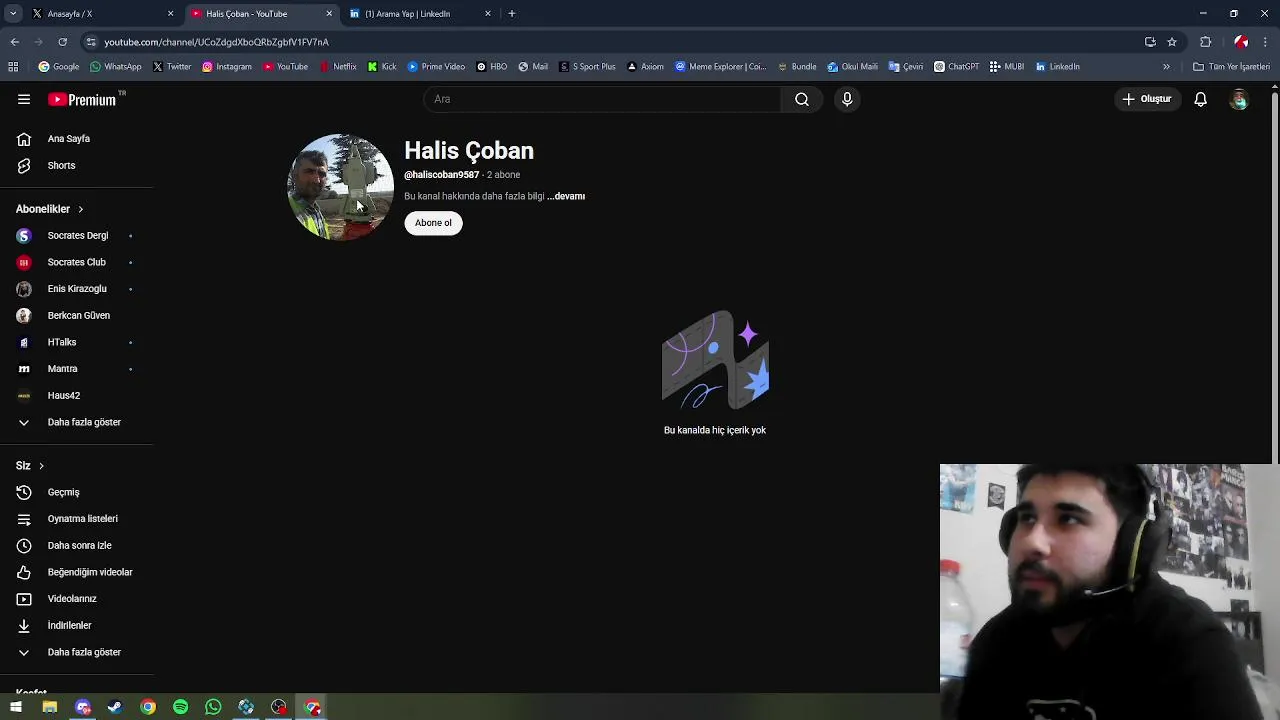This screenshot has height=720, width=1280.
Task: Expand channel description with ...devamı
Action: tap(566, 196)
